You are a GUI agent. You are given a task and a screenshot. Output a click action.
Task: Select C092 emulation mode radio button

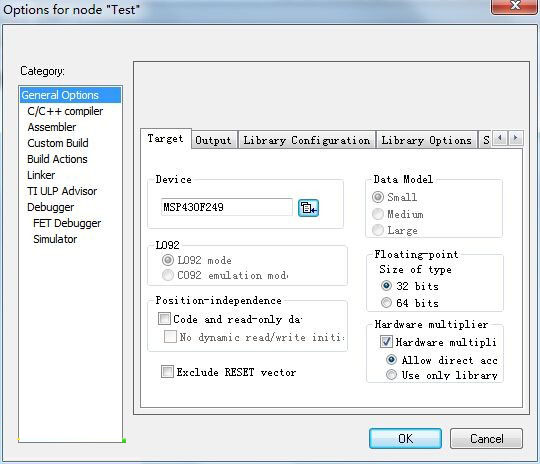click(168, 275)
